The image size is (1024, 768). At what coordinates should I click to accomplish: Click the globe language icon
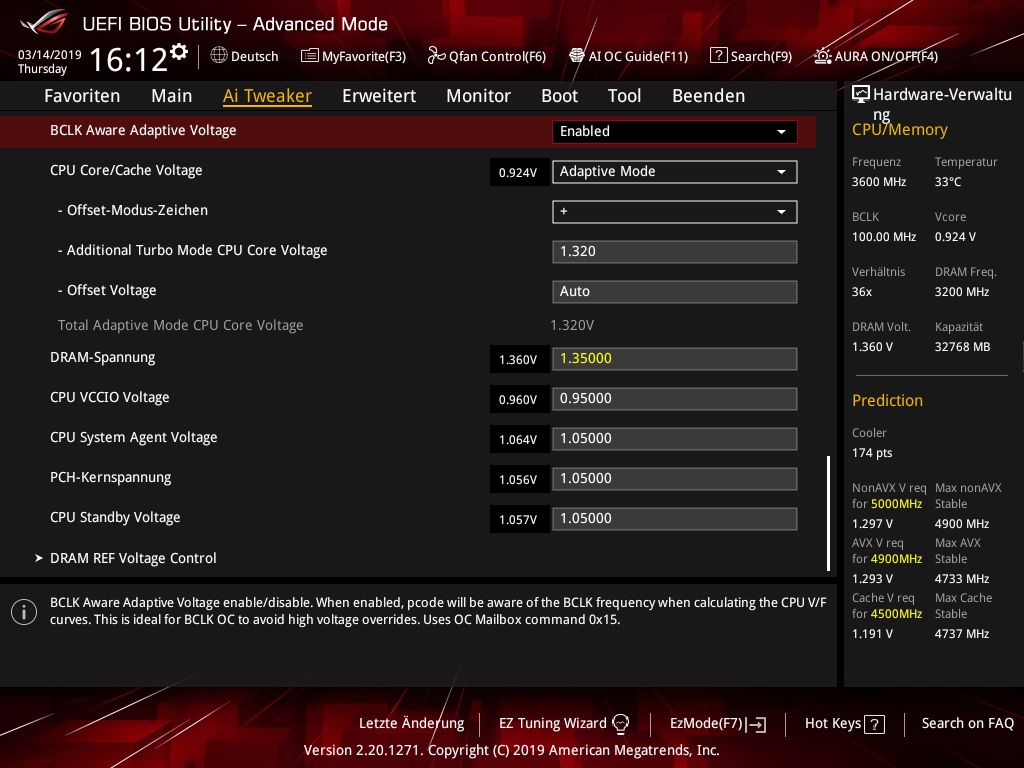pos(219,56)
